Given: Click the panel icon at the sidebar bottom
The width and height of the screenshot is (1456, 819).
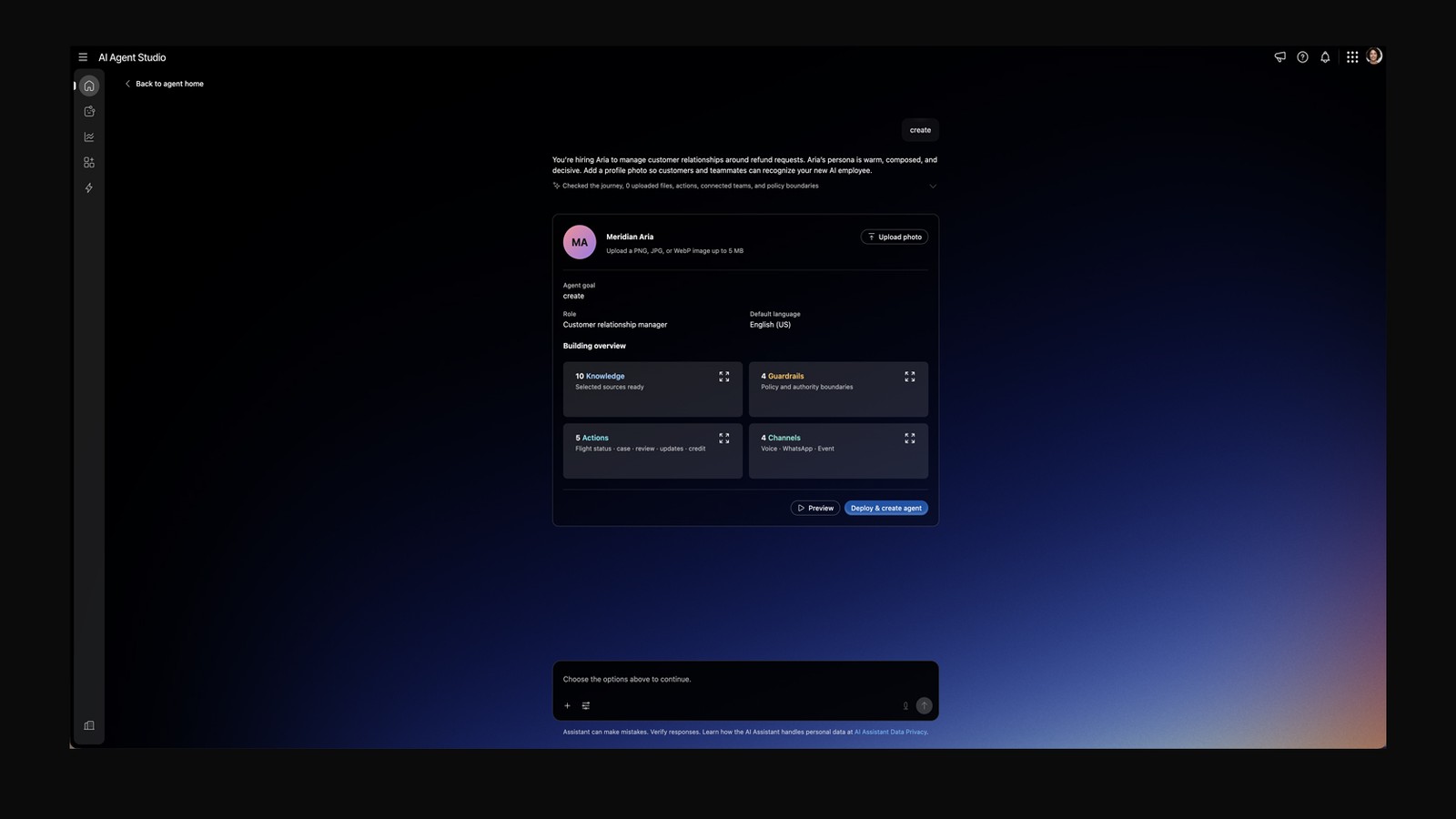Looking at the screenshot, I should tap(89, 725).
